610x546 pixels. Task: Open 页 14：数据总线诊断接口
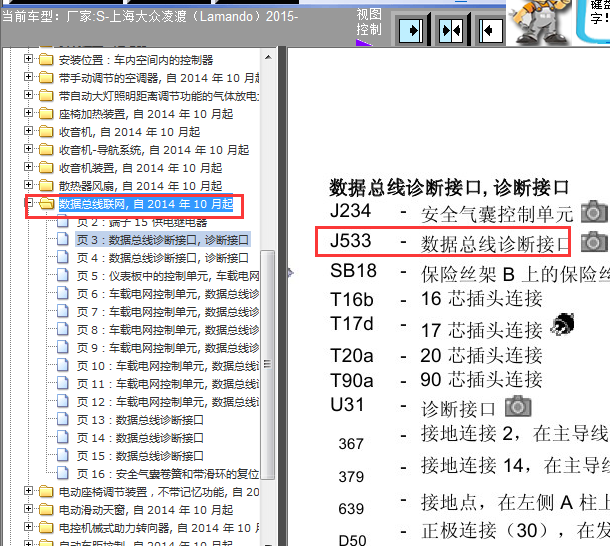pos(140,438)
